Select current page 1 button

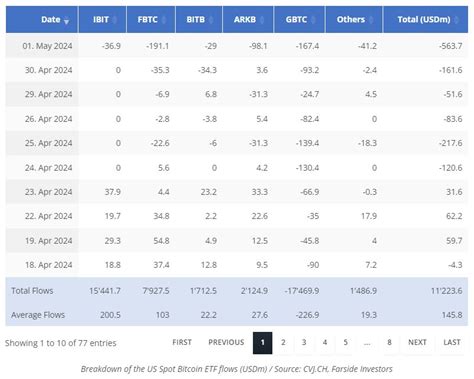click(263, 343)
